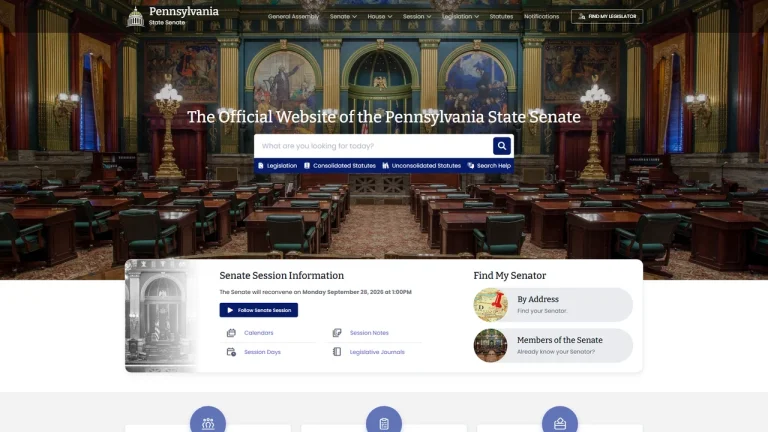
Task: Click the people group circle icon at bottom
Action: pos(208,422)
